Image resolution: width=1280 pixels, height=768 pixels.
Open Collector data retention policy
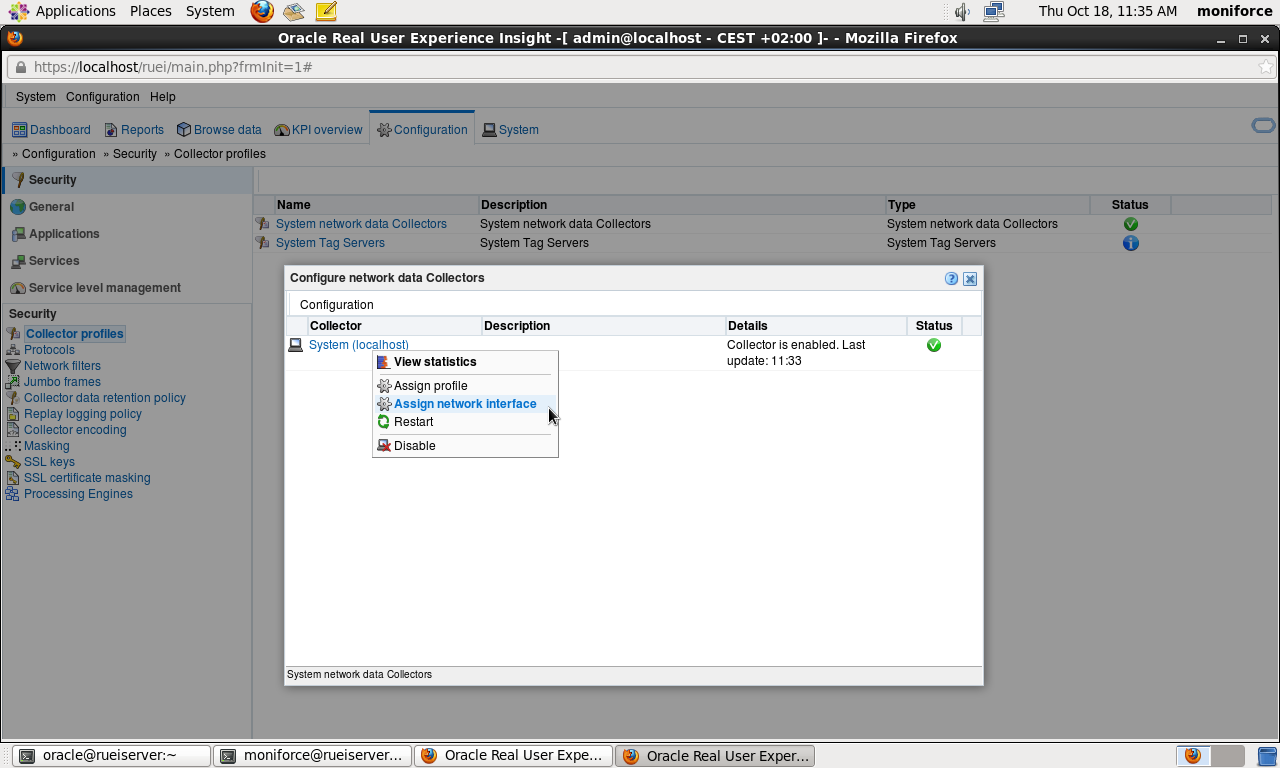(105, 398)
